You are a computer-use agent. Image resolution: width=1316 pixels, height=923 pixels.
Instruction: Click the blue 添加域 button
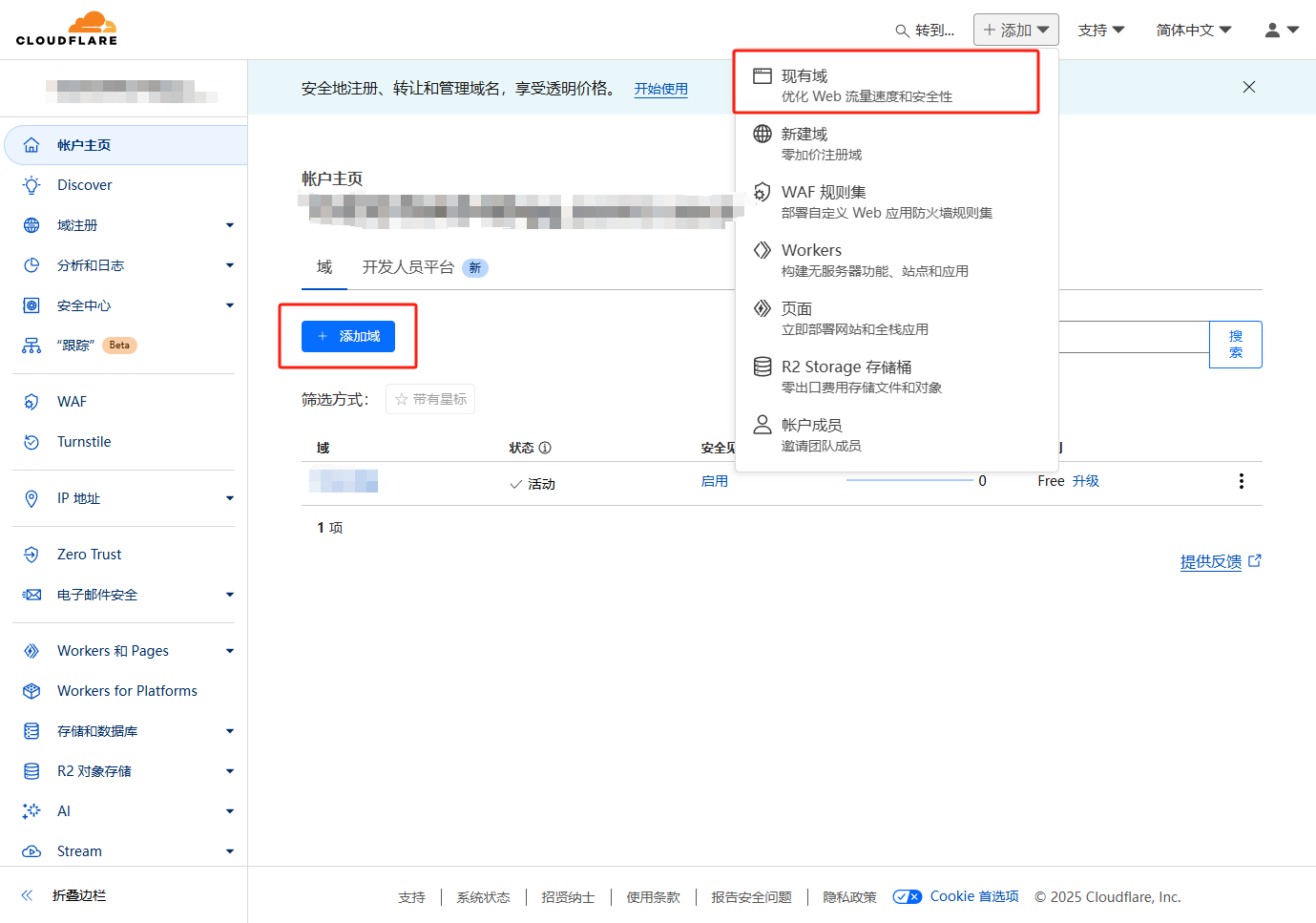click(348, 336)
